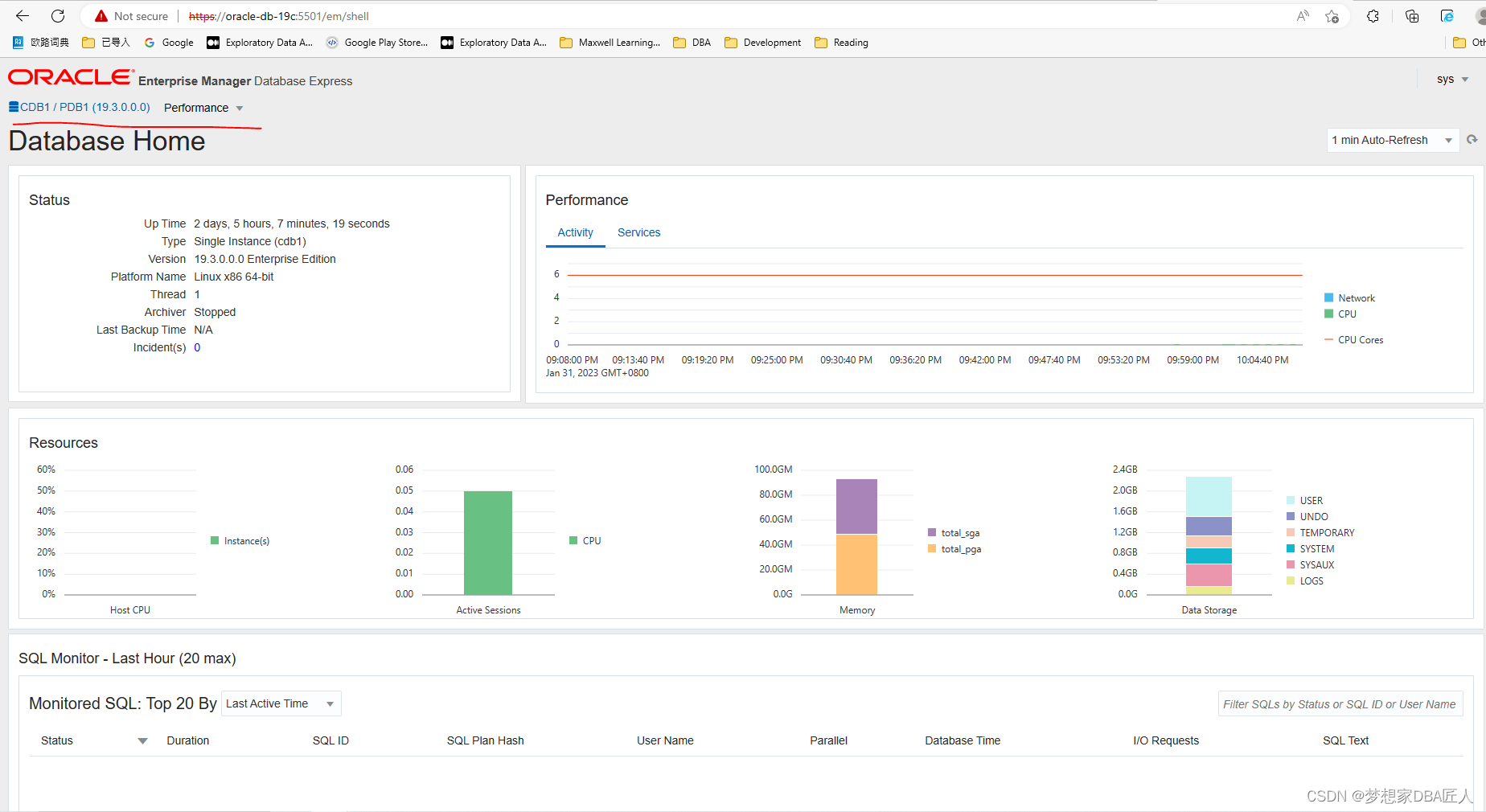Image resolution: width=1486 pixels, height=812 pixels.
Task: Open browser extensions puzzle icon
Action: (1373, 16)
